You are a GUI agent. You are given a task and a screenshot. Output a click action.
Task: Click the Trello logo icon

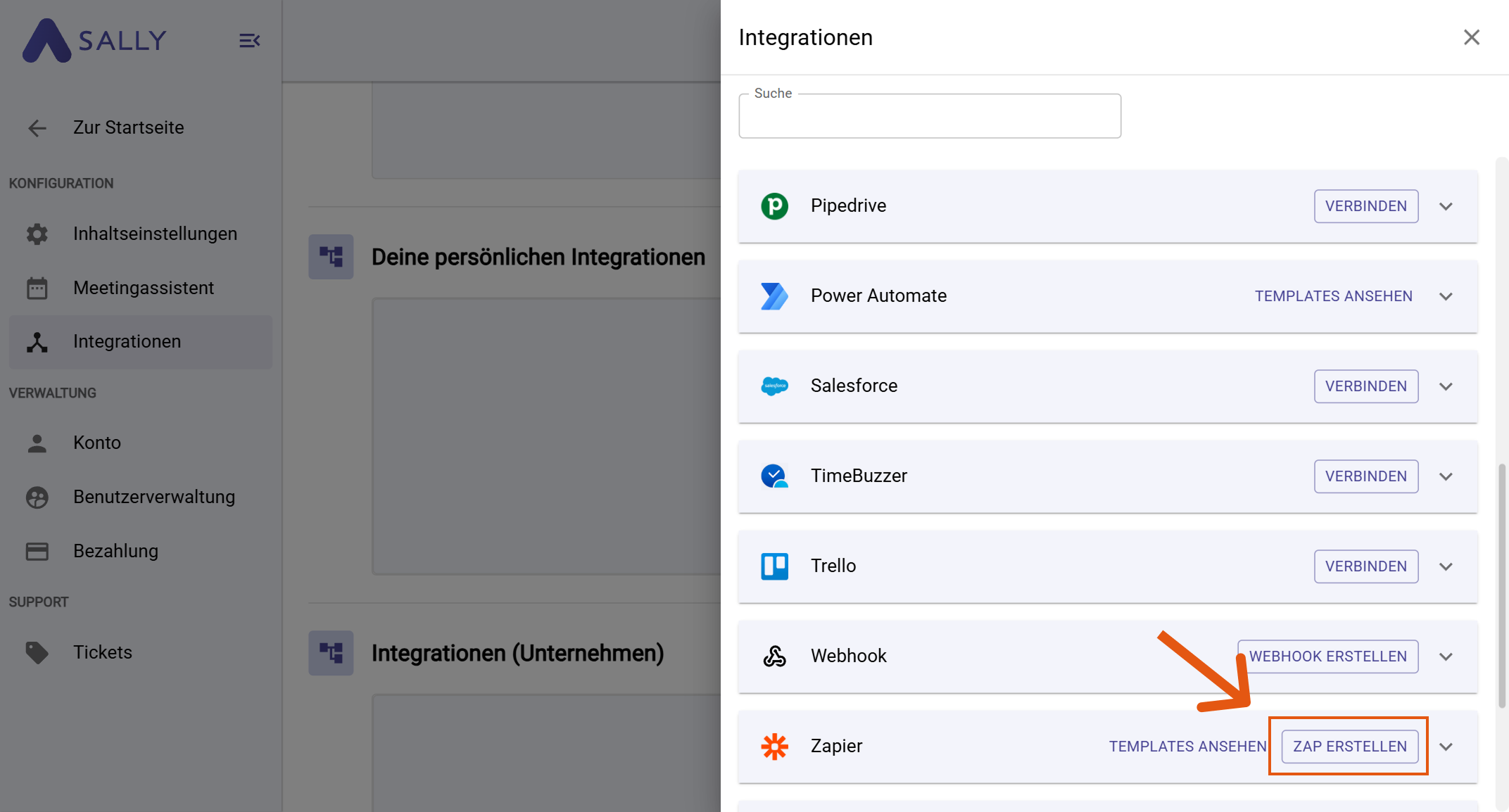tap(775, 566)
